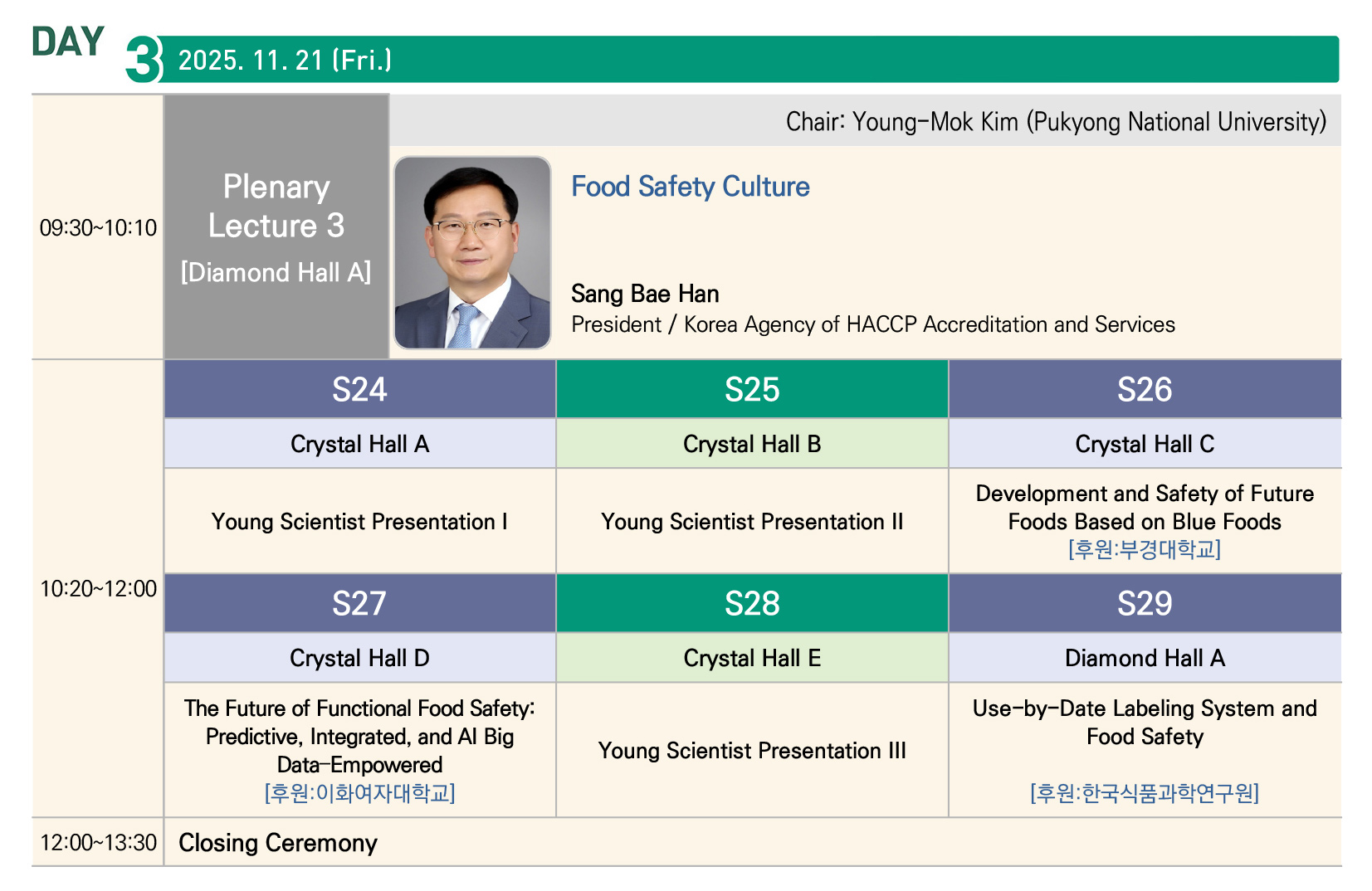
Task: Select the Use-by-Date Labeling System session
Action: click(x=1145, y=723)
